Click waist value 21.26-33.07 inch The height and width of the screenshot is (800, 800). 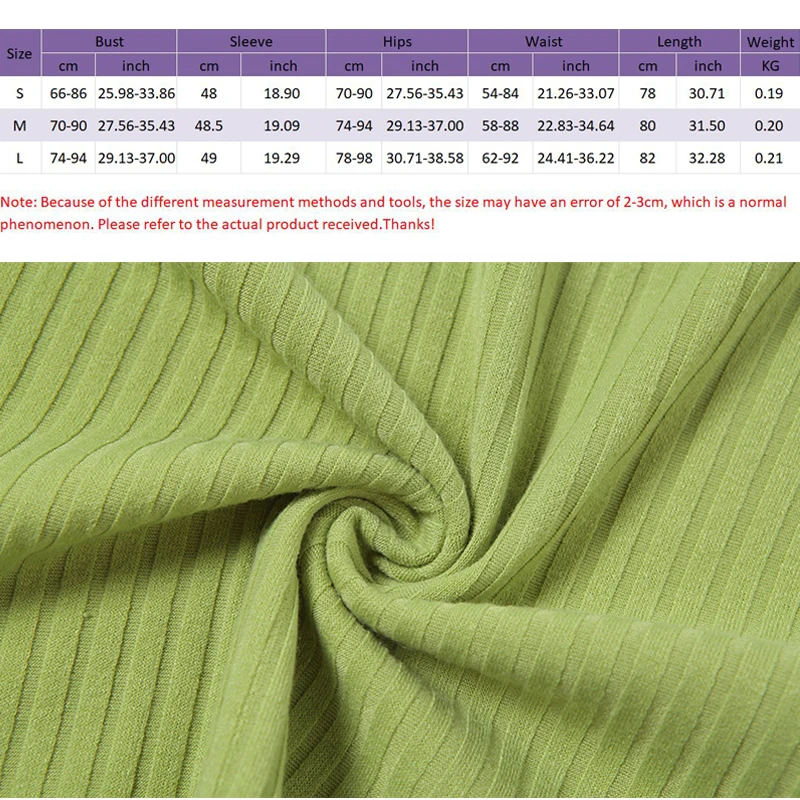576,93
